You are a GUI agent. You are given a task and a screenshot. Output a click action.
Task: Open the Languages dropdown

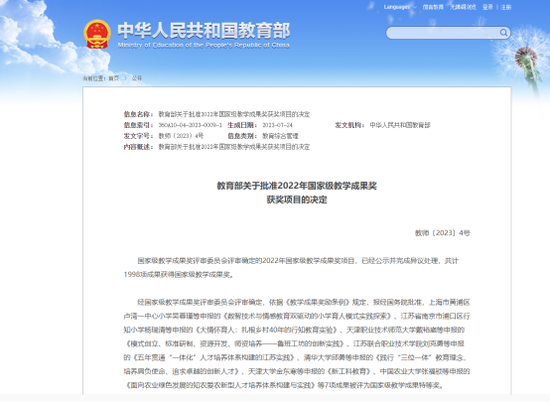[x=400, y=7]
